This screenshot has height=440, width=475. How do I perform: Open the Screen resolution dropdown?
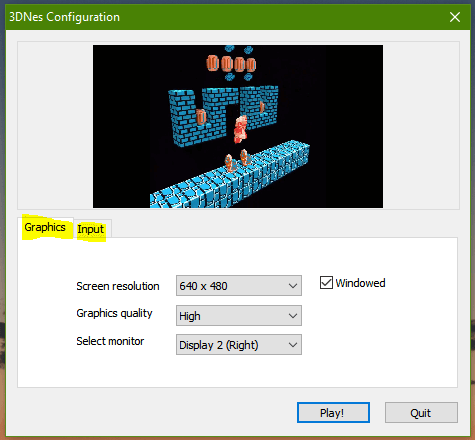239,286
